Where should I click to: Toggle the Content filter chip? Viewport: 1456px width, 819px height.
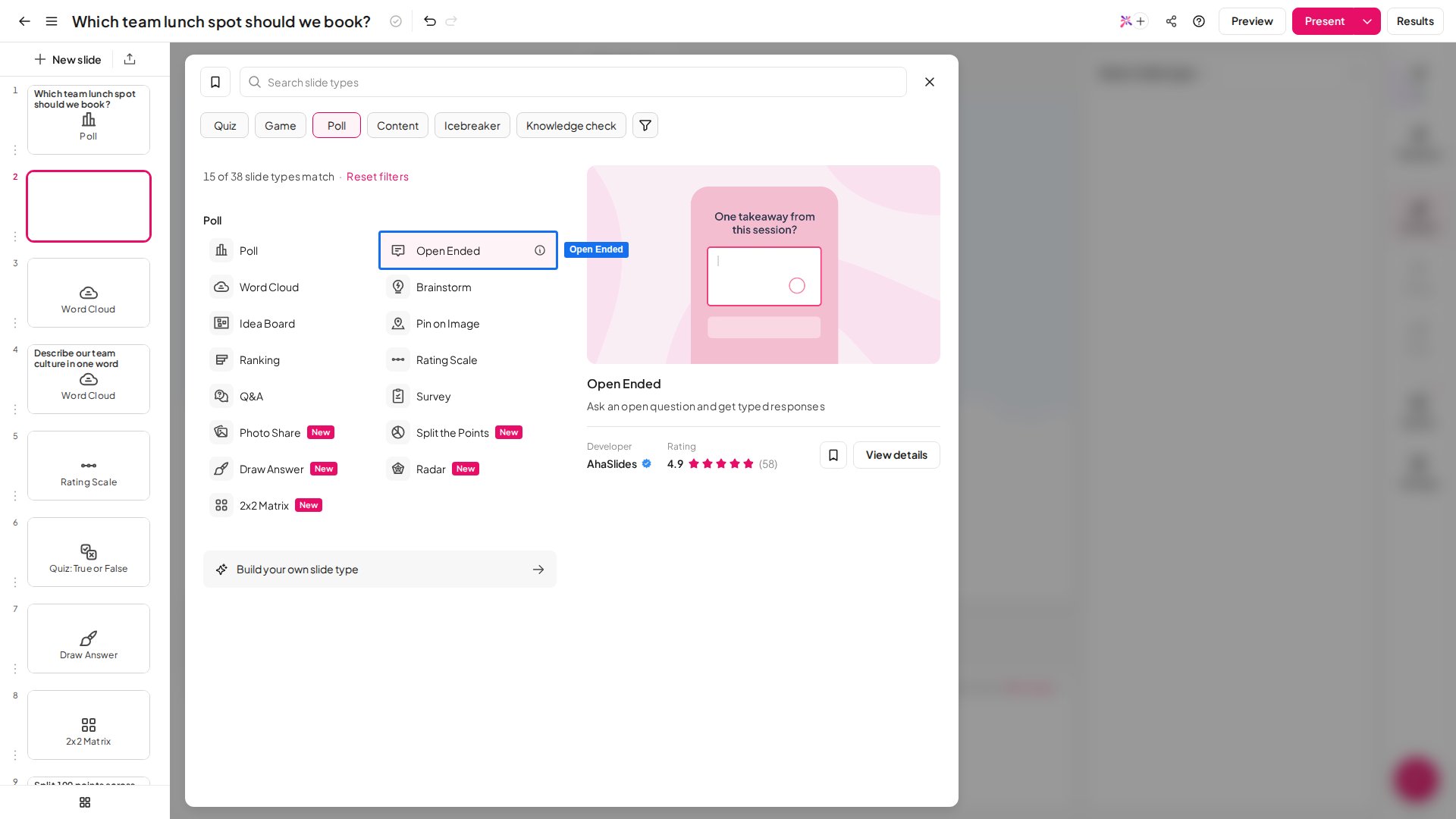(397, 125)
